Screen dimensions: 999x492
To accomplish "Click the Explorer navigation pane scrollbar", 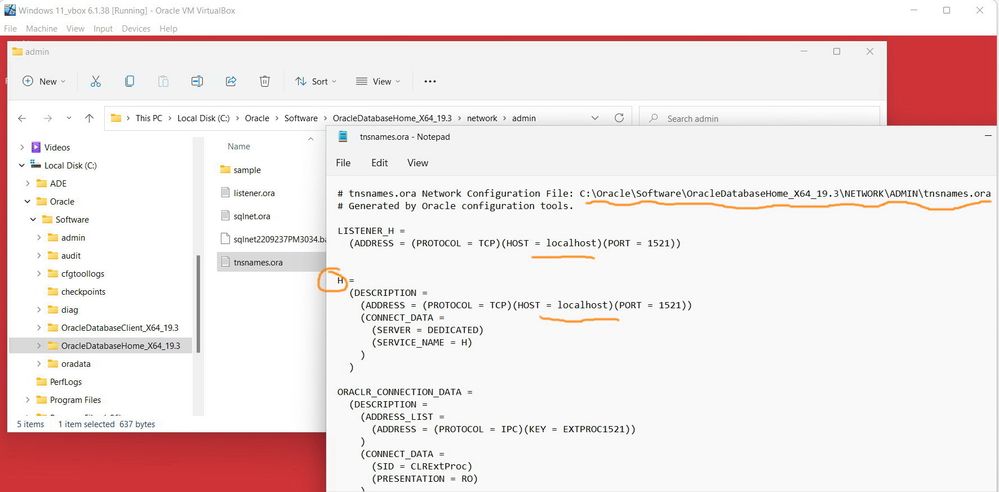I will point(198,303).
